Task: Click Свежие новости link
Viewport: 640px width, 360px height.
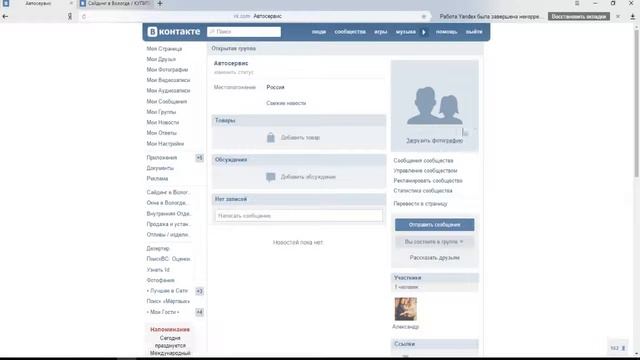Action: (x=286, y=103)
